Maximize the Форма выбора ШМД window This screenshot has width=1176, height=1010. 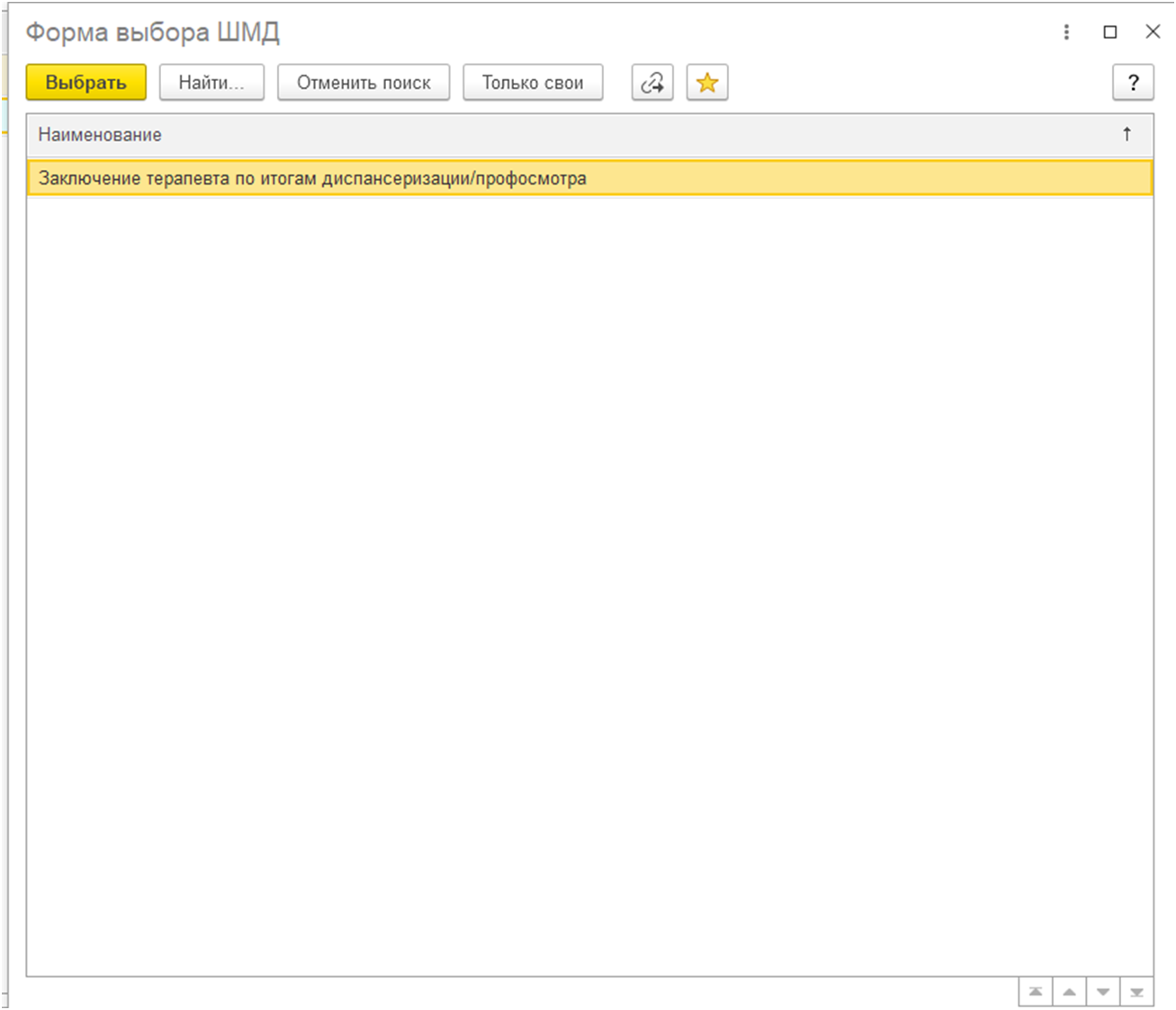[1110, 32]
